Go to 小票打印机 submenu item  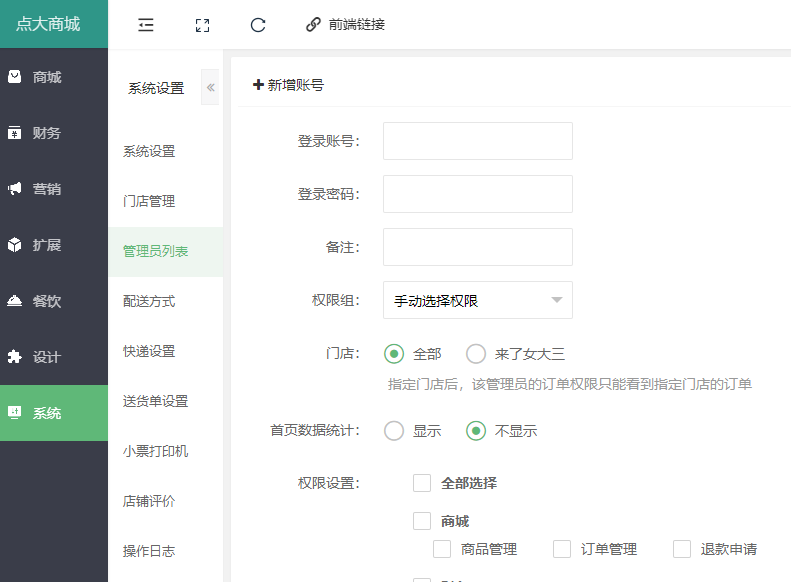[155, 451]
